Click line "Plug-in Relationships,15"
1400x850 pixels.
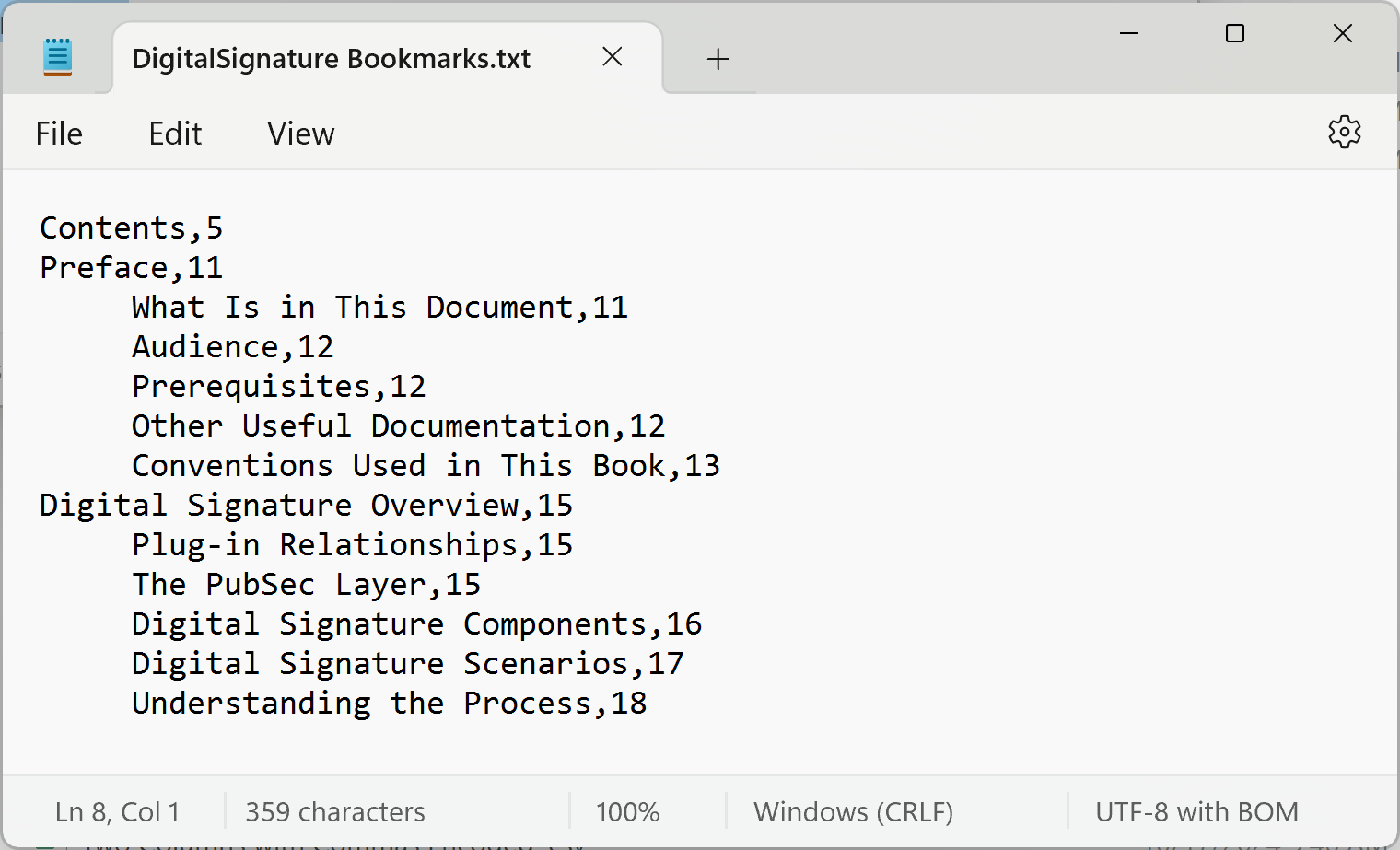(x=352, y=544)
